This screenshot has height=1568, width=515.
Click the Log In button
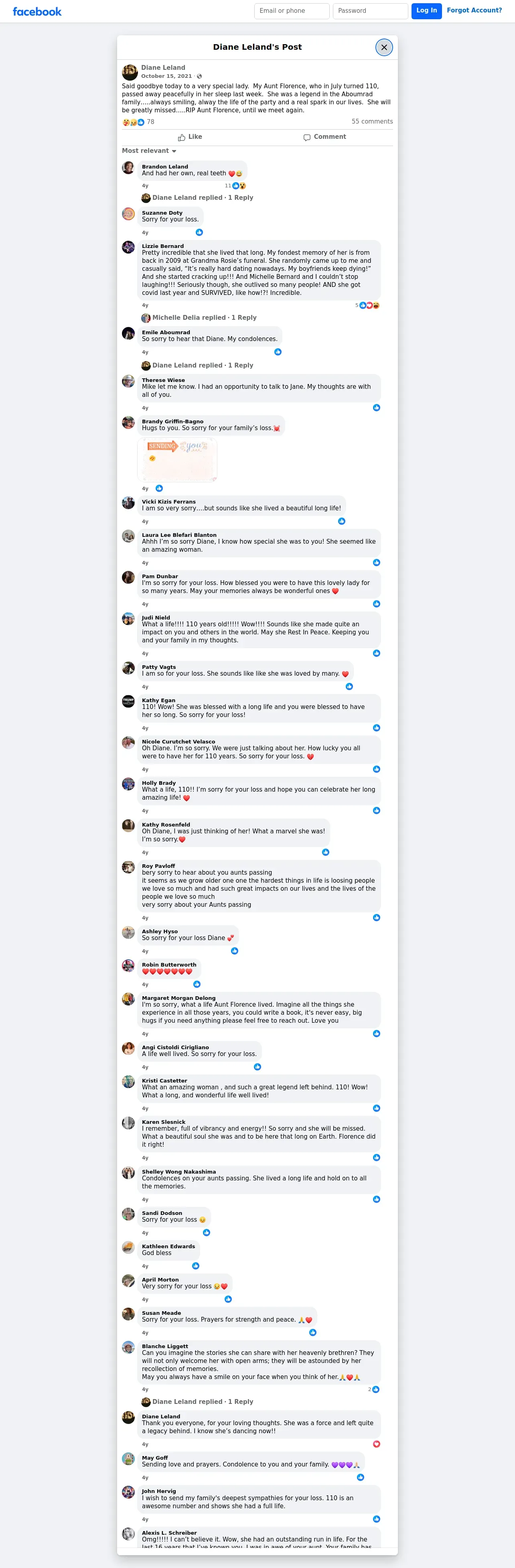point(427,11)
